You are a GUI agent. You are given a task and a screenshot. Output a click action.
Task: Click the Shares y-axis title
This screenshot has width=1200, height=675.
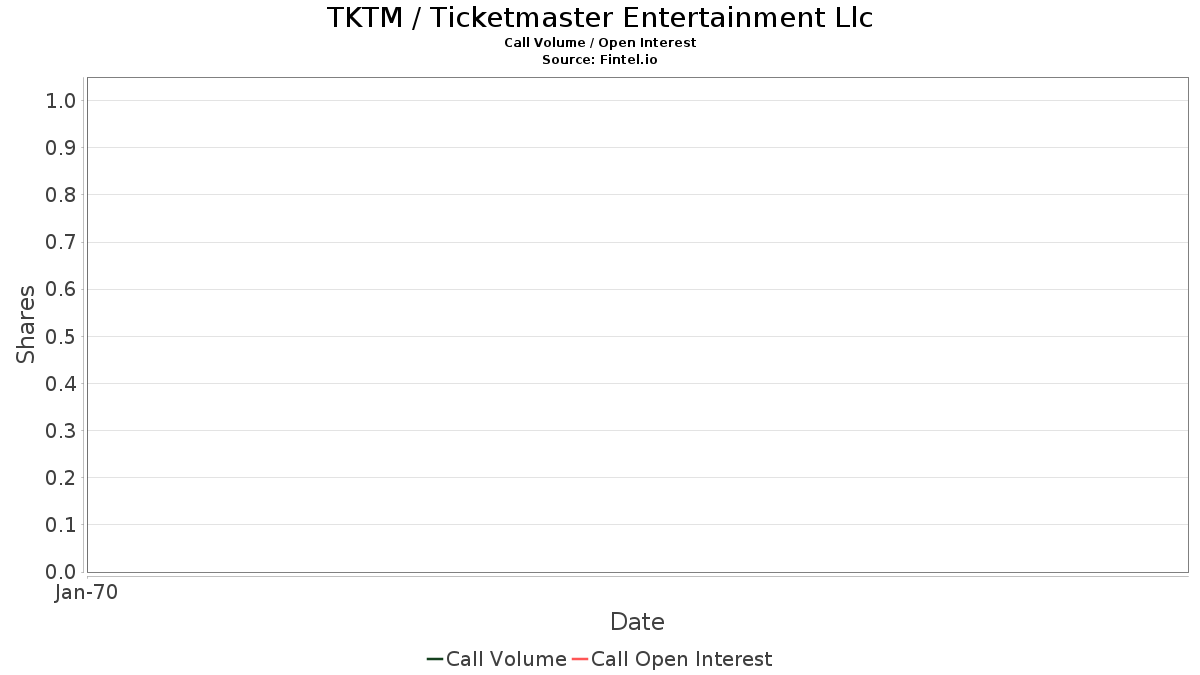(26, 324)
